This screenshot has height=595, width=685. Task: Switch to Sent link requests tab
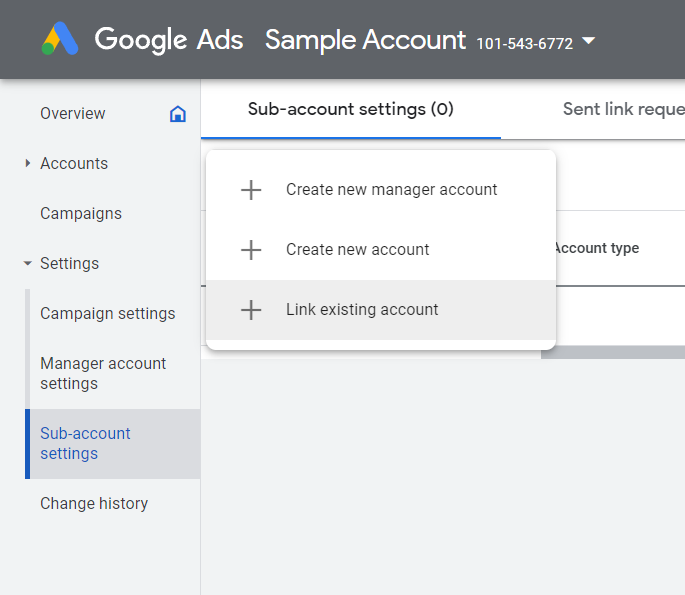[x=623, y=109]
